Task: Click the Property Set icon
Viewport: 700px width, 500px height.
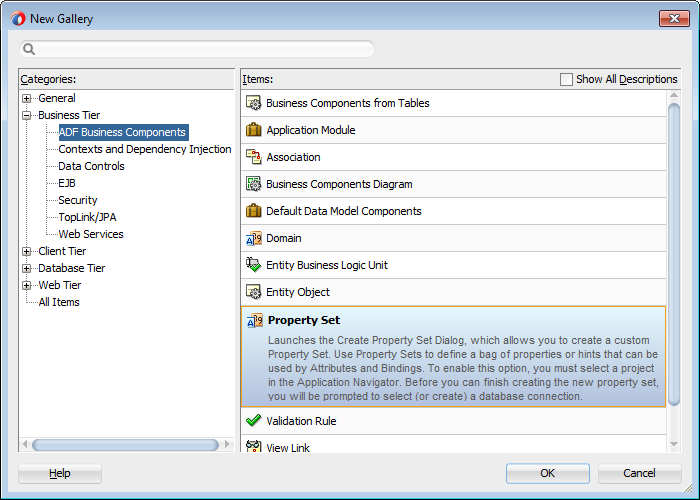Action: 254,321
